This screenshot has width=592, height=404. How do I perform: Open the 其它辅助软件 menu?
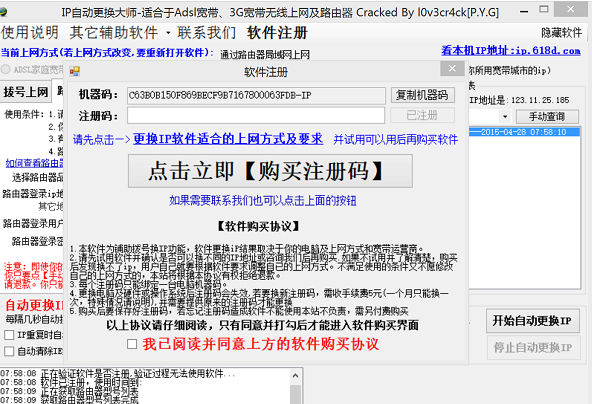click(113, 32)
